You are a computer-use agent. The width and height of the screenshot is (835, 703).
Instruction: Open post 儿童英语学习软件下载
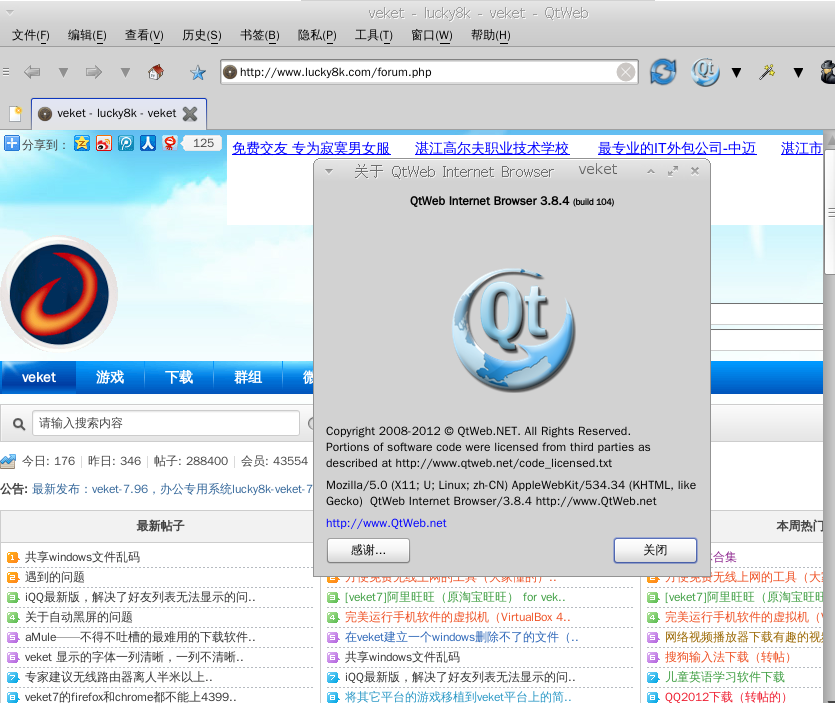(725, 677)
